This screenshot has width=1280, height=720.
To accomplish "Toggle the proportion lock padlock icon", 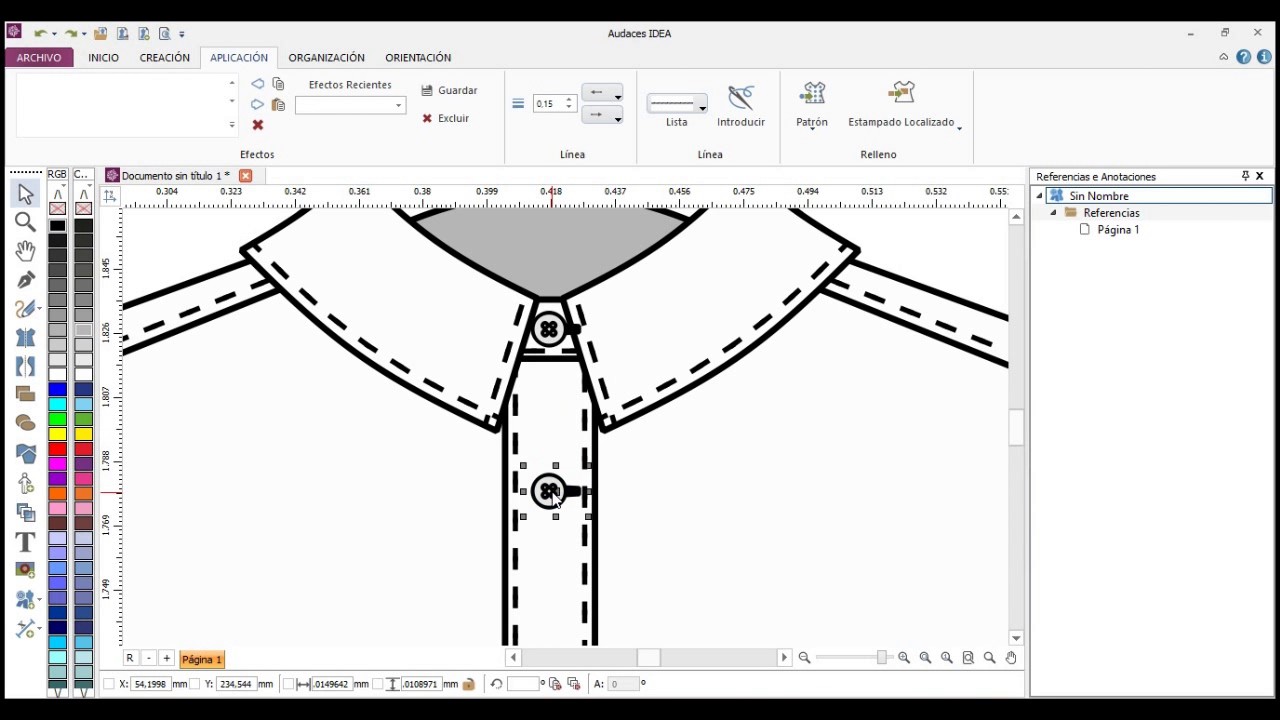I will tap(468, 684).
